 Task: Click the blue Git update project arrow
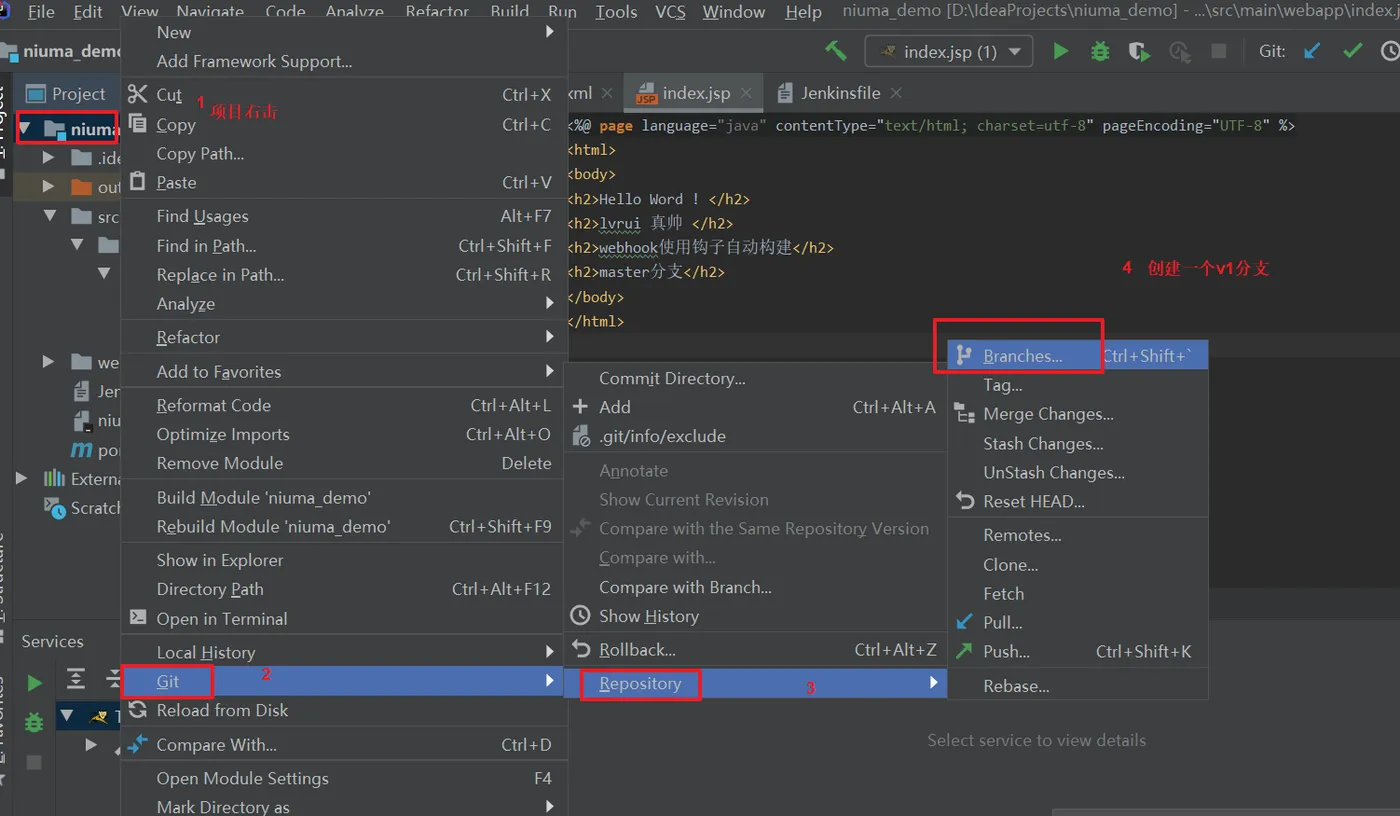(x=1313, y=51)
